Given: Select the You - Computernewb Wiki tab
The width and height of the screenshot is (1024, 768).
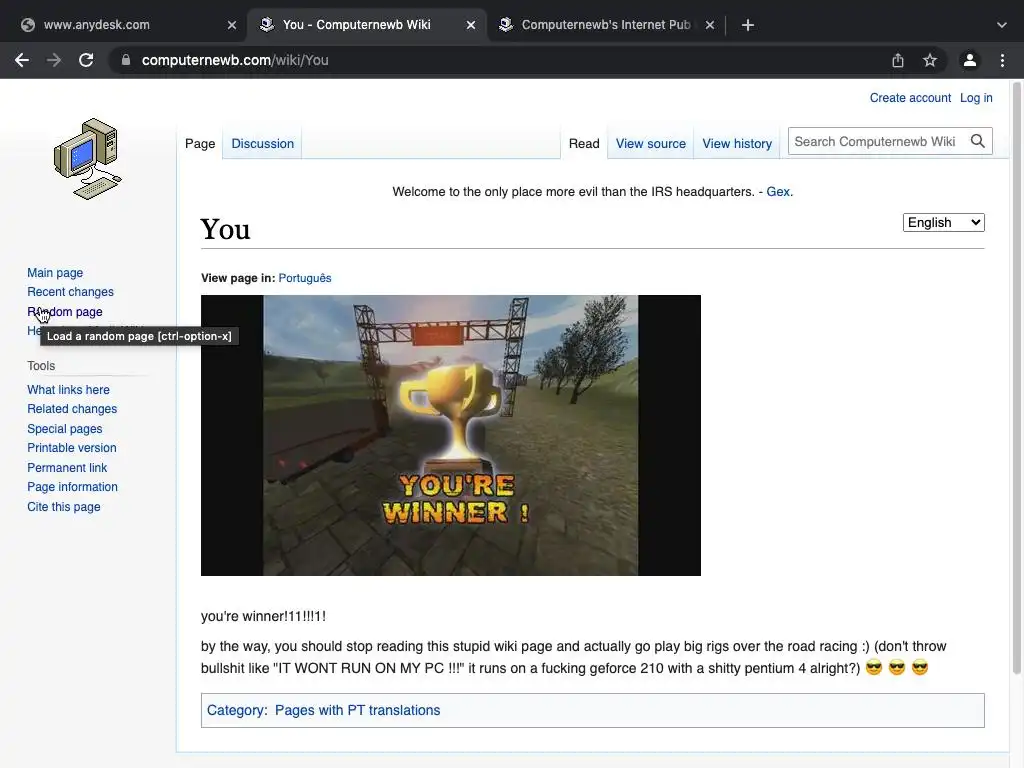Looking at the screenshot, I should [x=367, y=25].
